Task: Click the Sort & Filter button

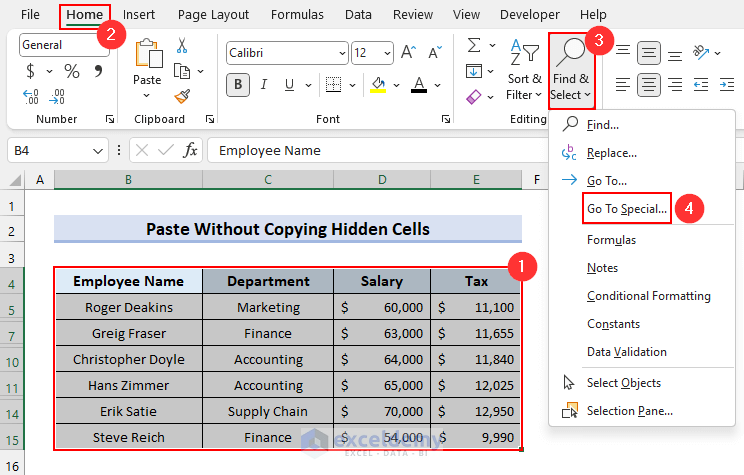Action: [524, 68]
